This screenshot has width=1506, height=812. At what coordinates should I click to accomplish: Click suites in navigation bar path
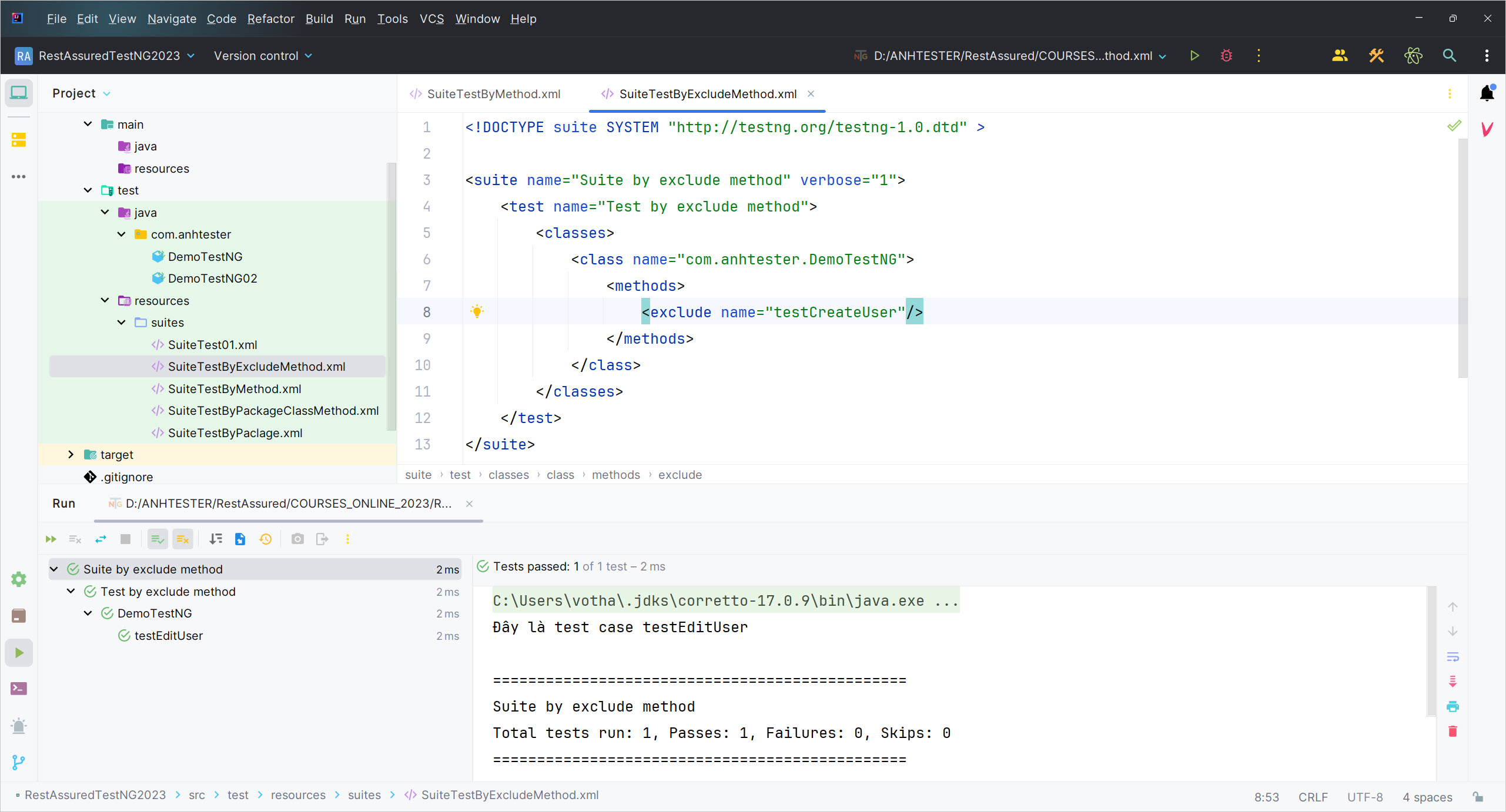(x=364, y=795)
